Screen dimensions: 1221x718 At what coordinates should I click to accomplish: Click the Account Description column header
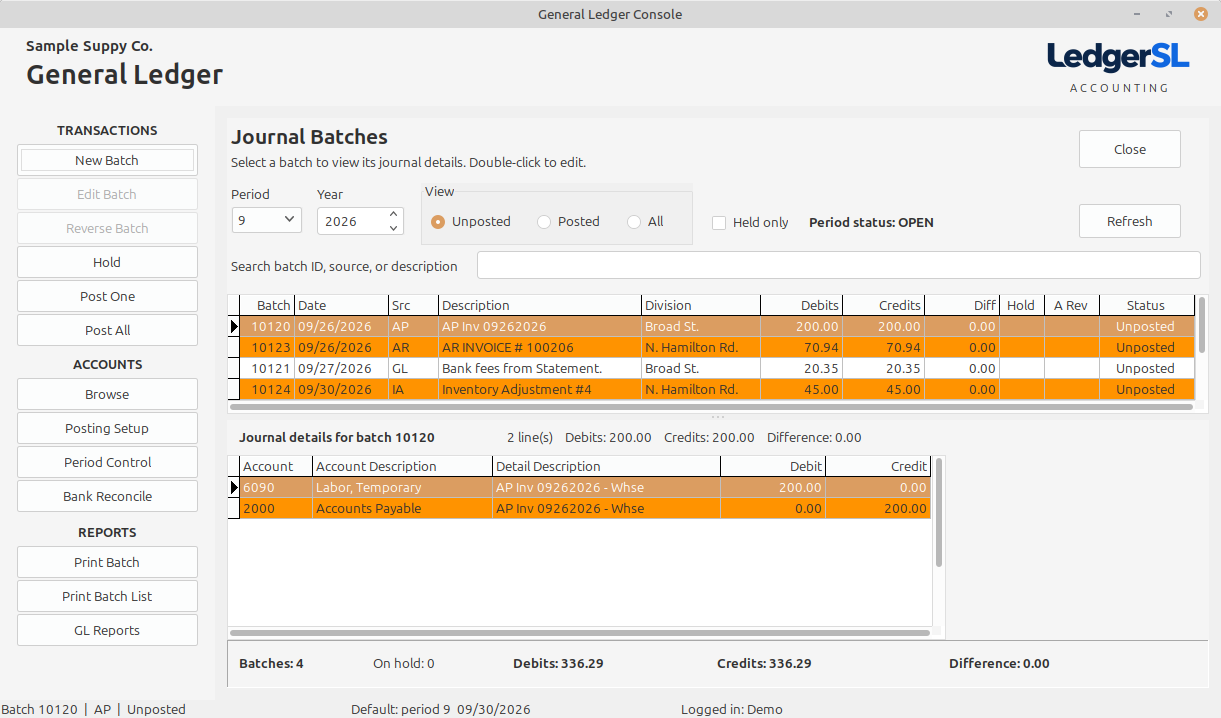(x=403, y=466)
